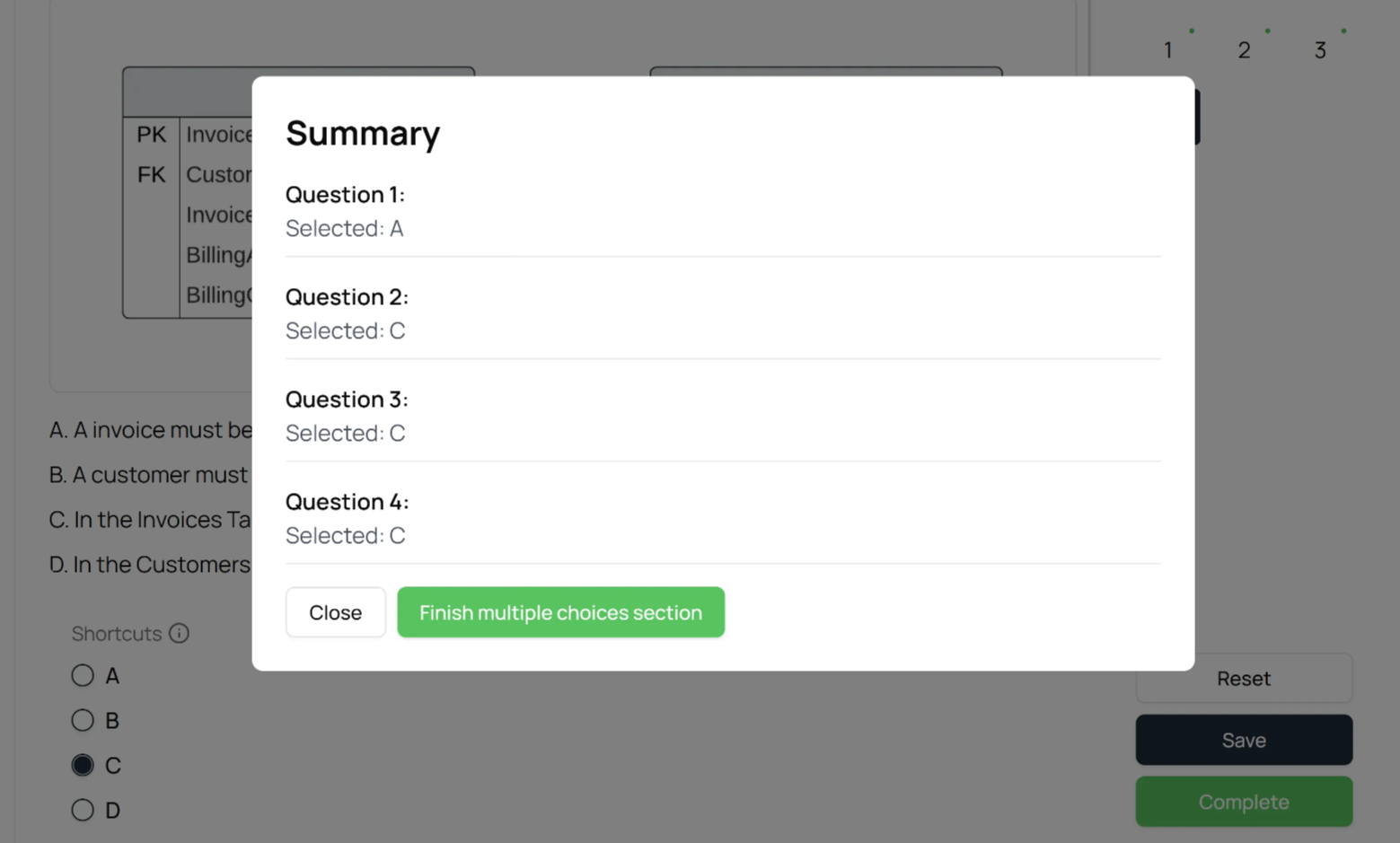Toggle the selected C radio button
1400x843 pixels.
83,765
